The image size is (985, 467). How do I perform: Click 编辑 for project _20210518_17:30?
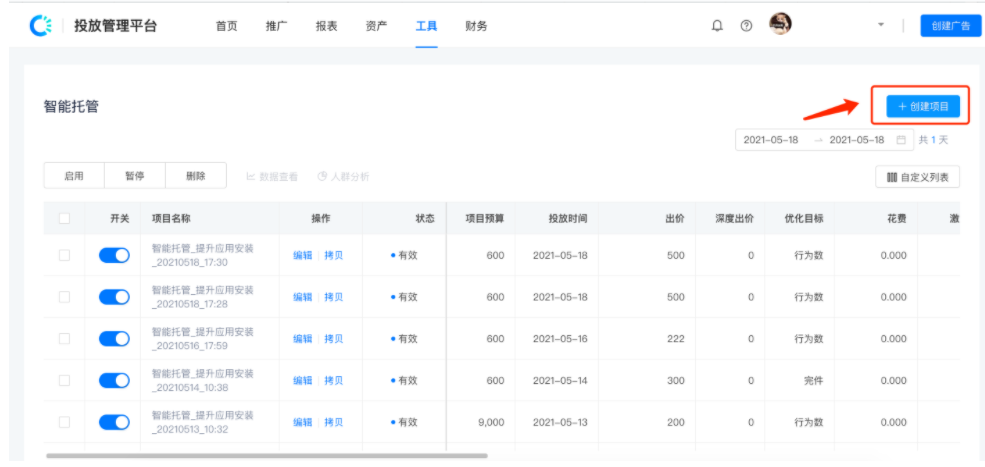coord(302,255)
